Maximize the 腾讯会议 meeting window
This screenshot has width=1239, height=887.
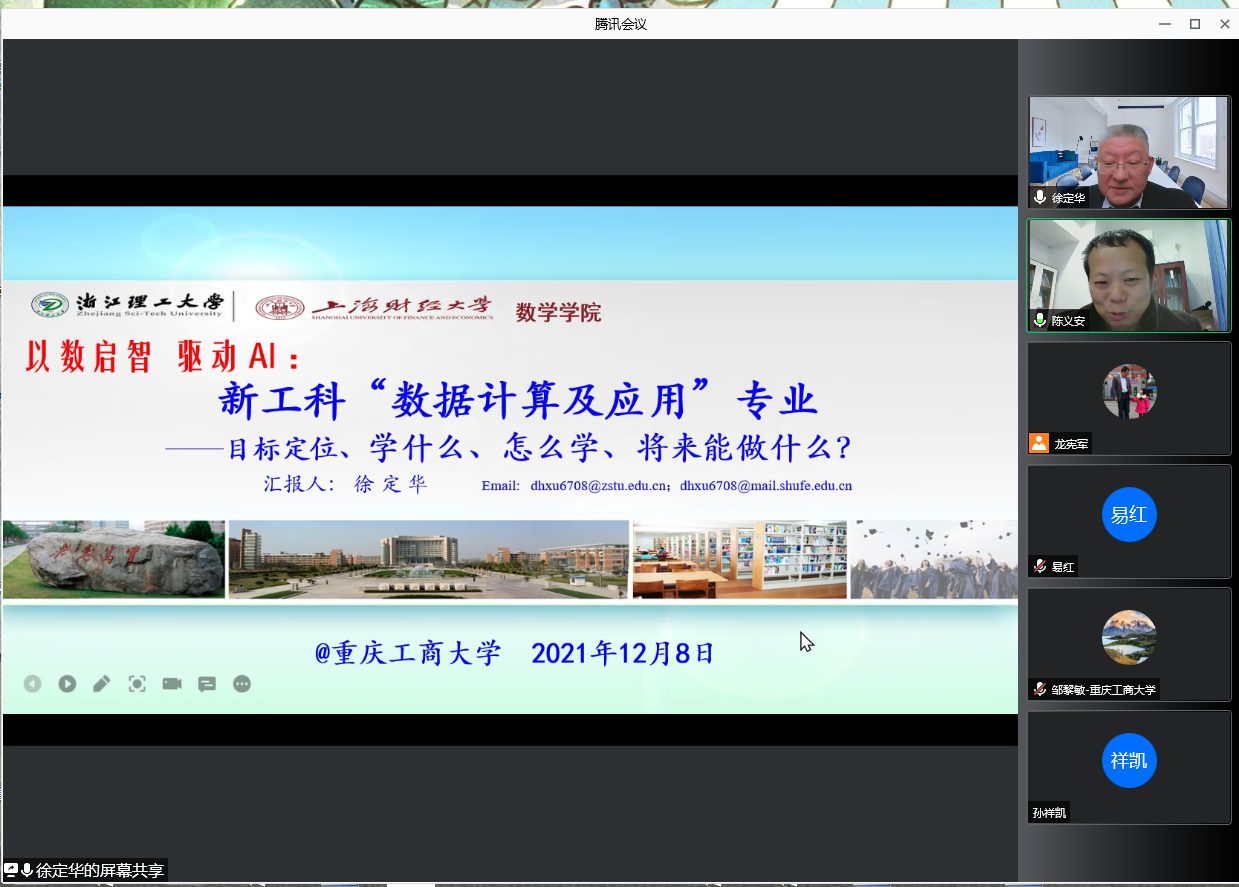[x=1194, y=24]
